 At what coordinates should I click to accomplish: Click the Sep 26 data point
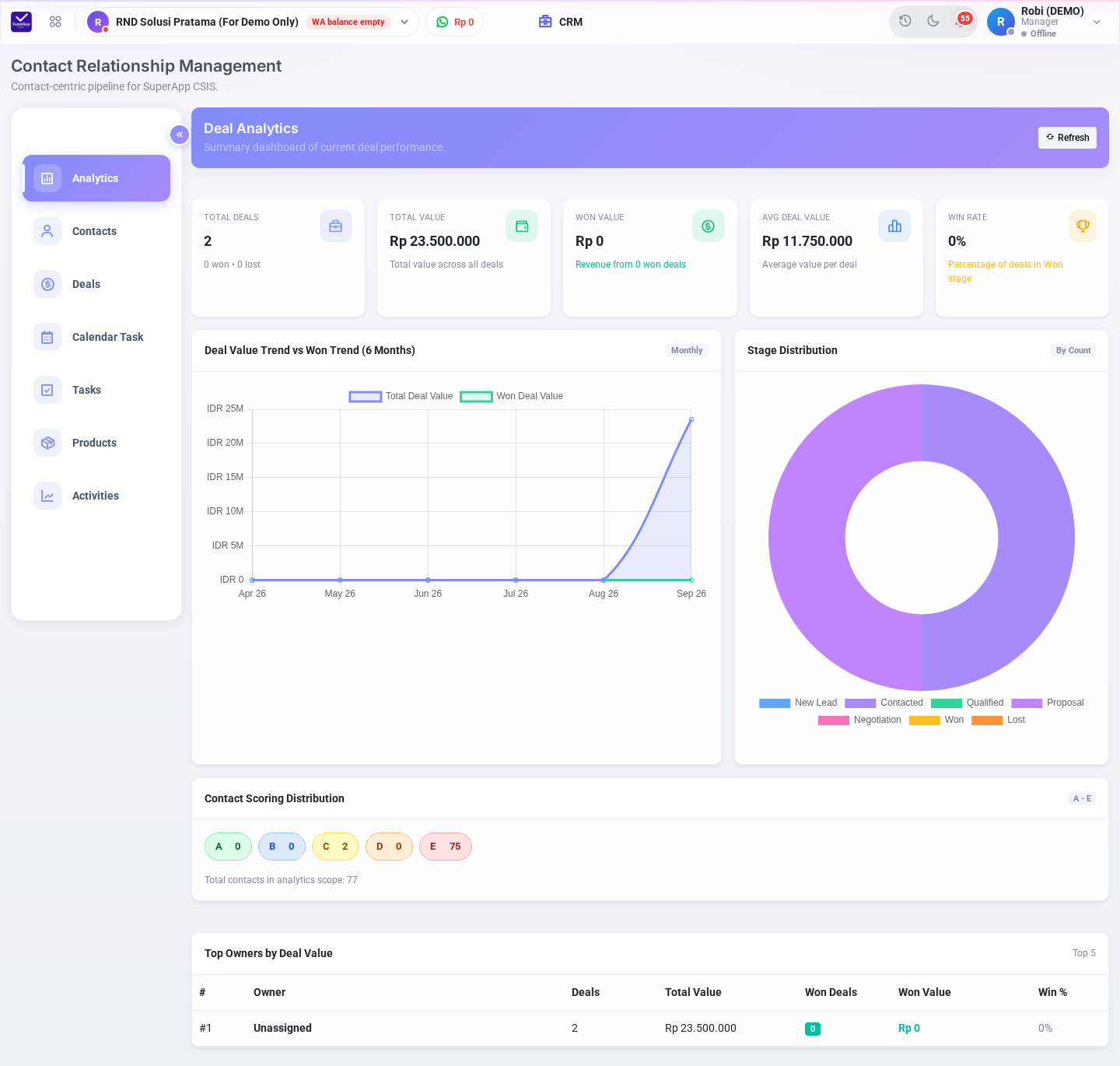pos(691,419)
